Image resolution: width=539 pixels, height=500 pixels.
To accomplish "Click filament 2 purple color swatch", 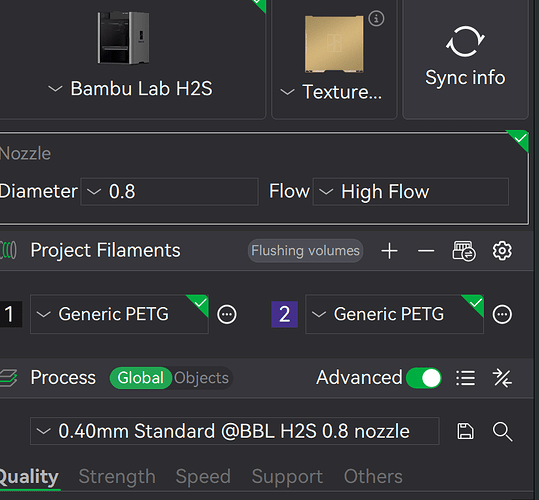I will click(284, 314).
